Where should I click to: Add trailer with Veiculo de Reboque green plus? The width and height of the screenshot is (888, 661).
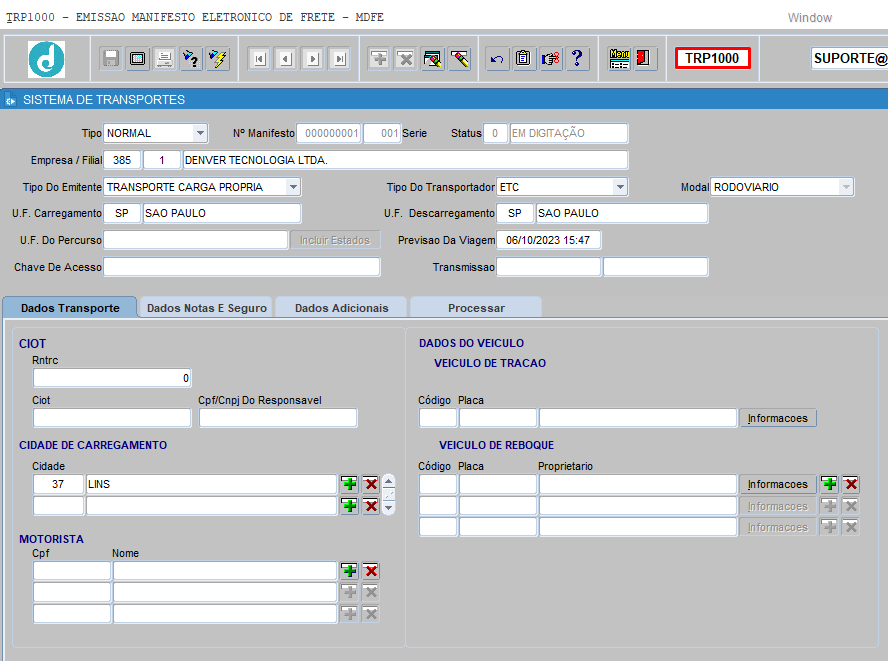[x=830, y=484]
